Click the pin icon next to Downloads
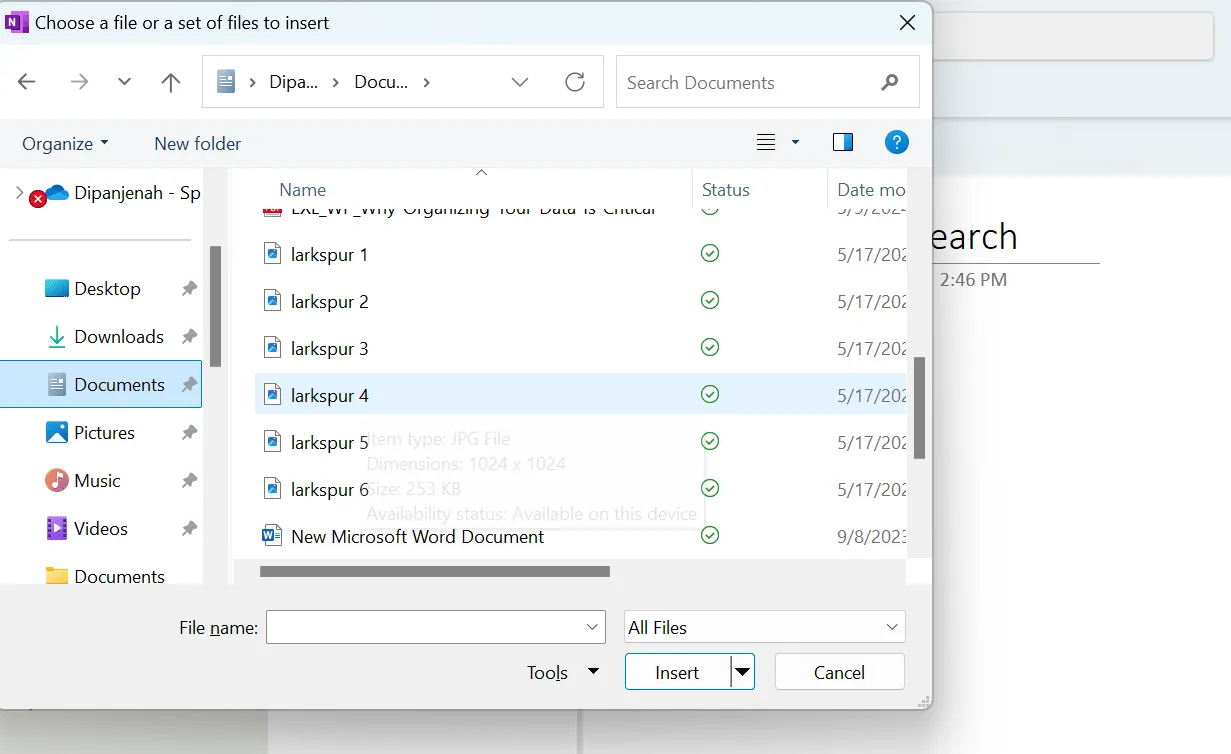The image size is (1231, 754). 188,336
